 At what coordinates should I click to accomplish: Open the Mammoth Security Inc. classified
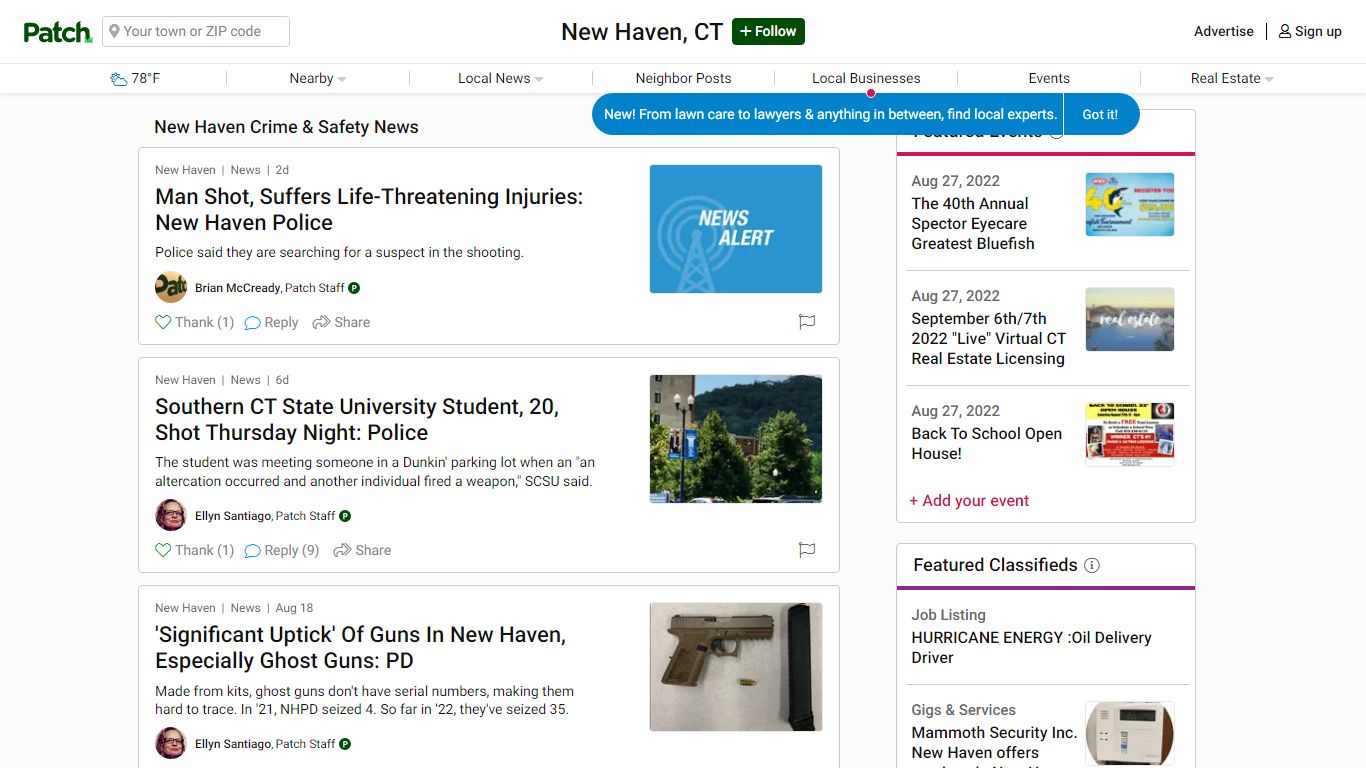tap(994, 742)
